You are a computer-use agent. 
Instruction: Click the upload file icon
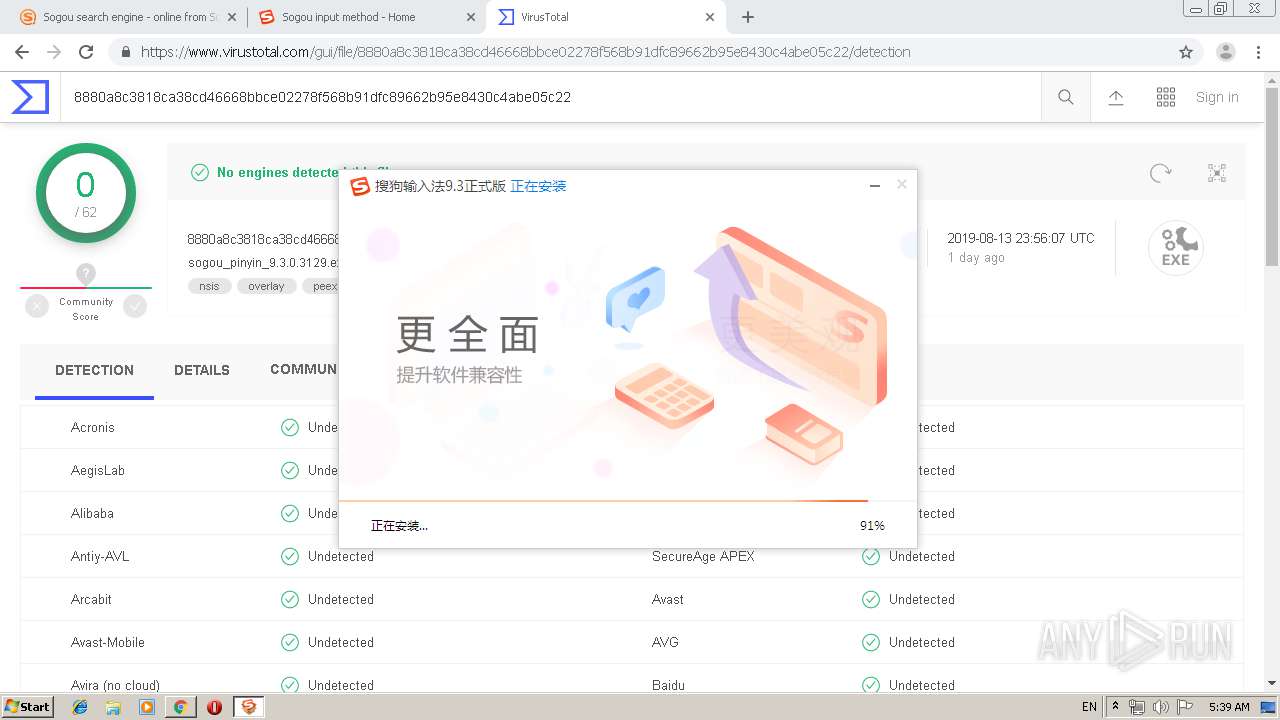pyautogui.click(x=1116, y=97)
